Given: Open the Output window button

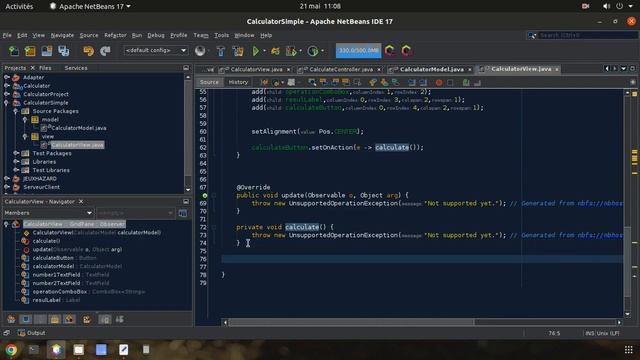Looking at the screenshot, I should [32, 333].
